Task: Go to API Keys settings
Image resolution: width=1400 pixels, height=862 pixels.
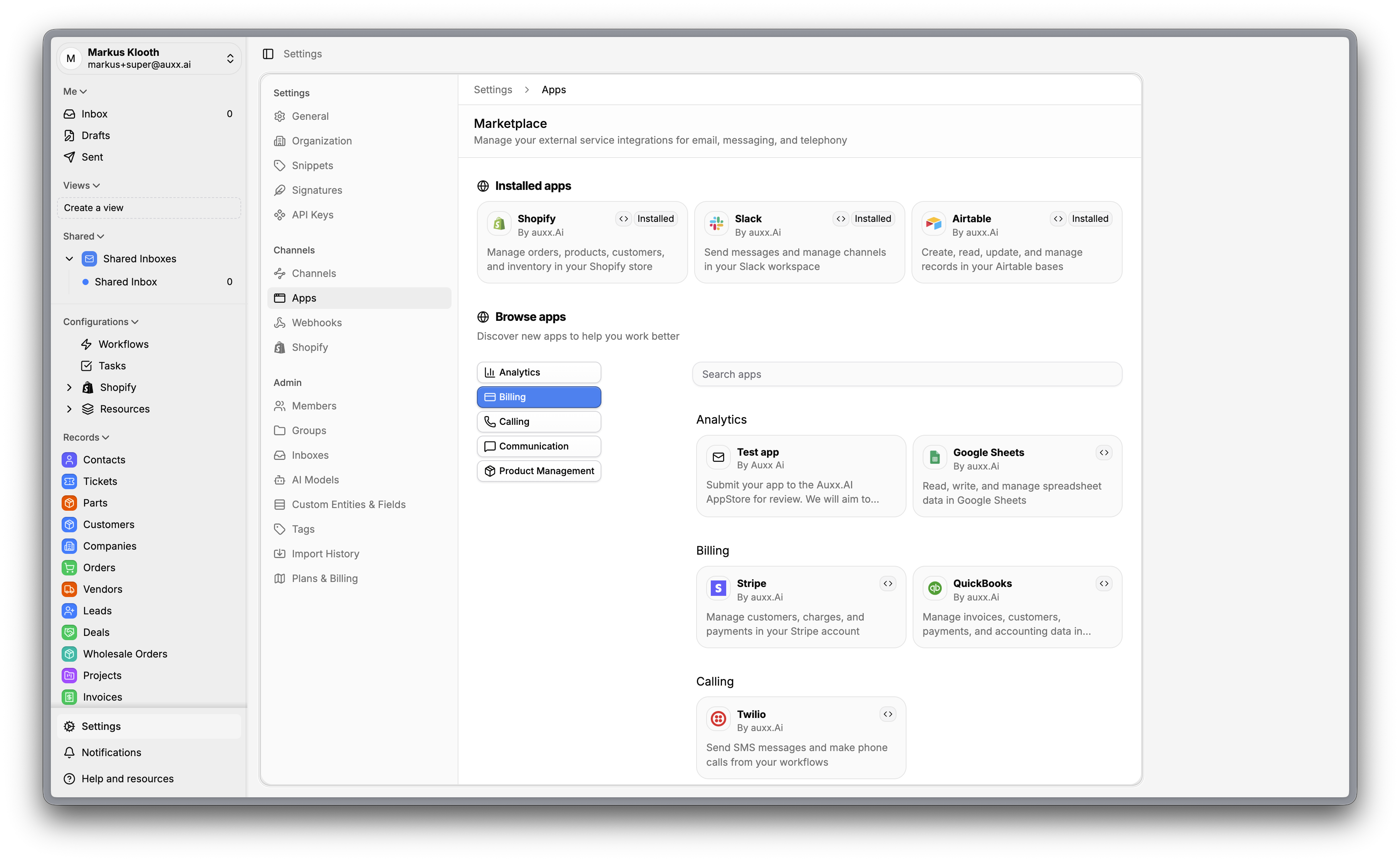Action: (x=359, y=215)
